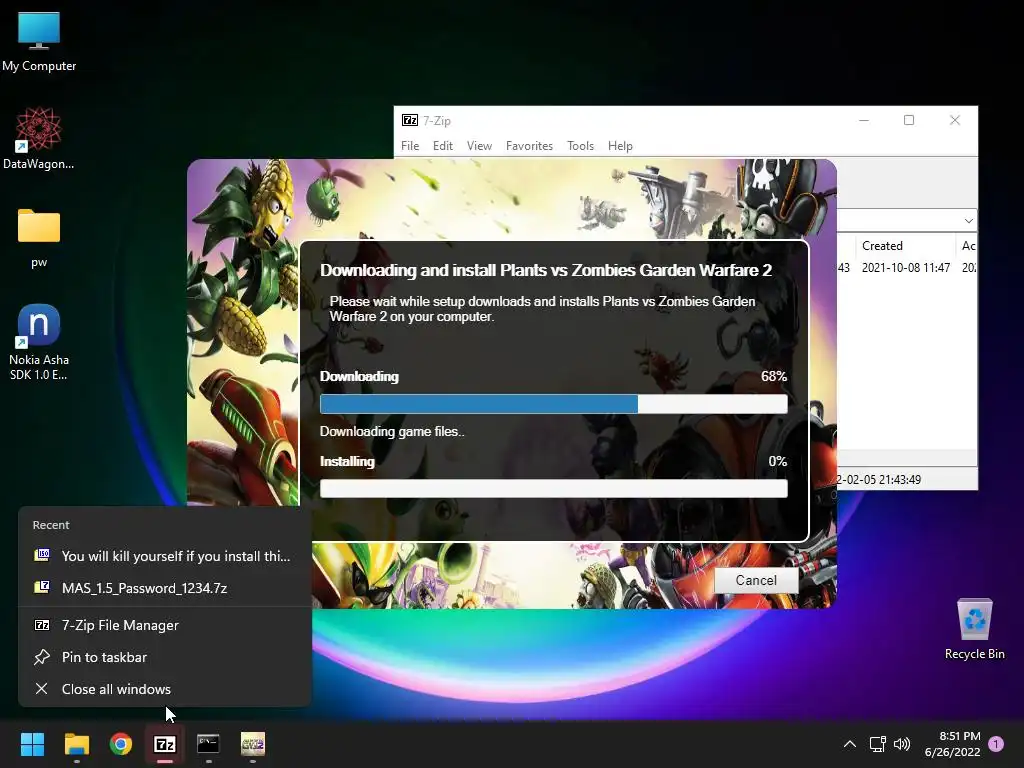This screenshot has width=1024, height=768.
Task: Open recent 'You will kill yourself' ISO item
Action: [x=165, y=556]
